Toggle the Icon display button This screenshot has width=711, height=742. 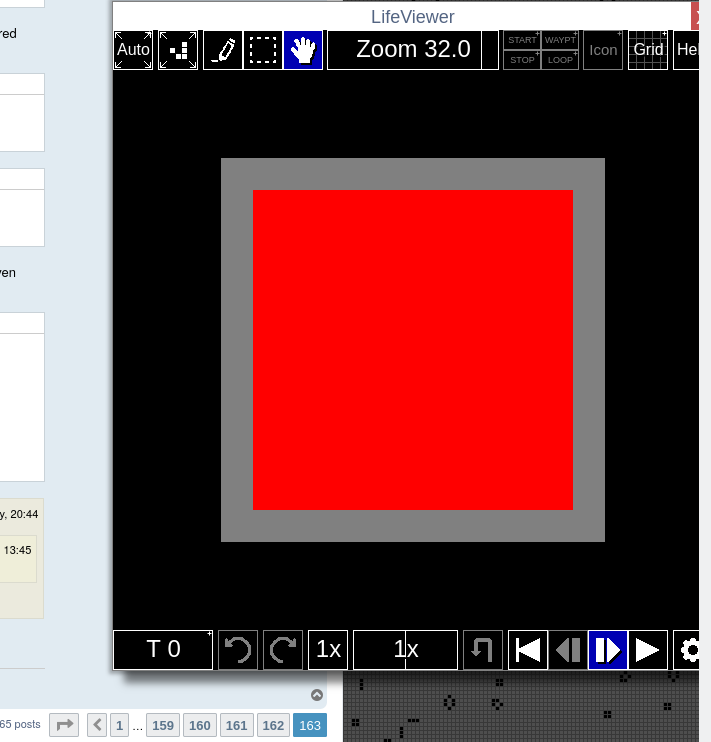(x=603, y=50)
